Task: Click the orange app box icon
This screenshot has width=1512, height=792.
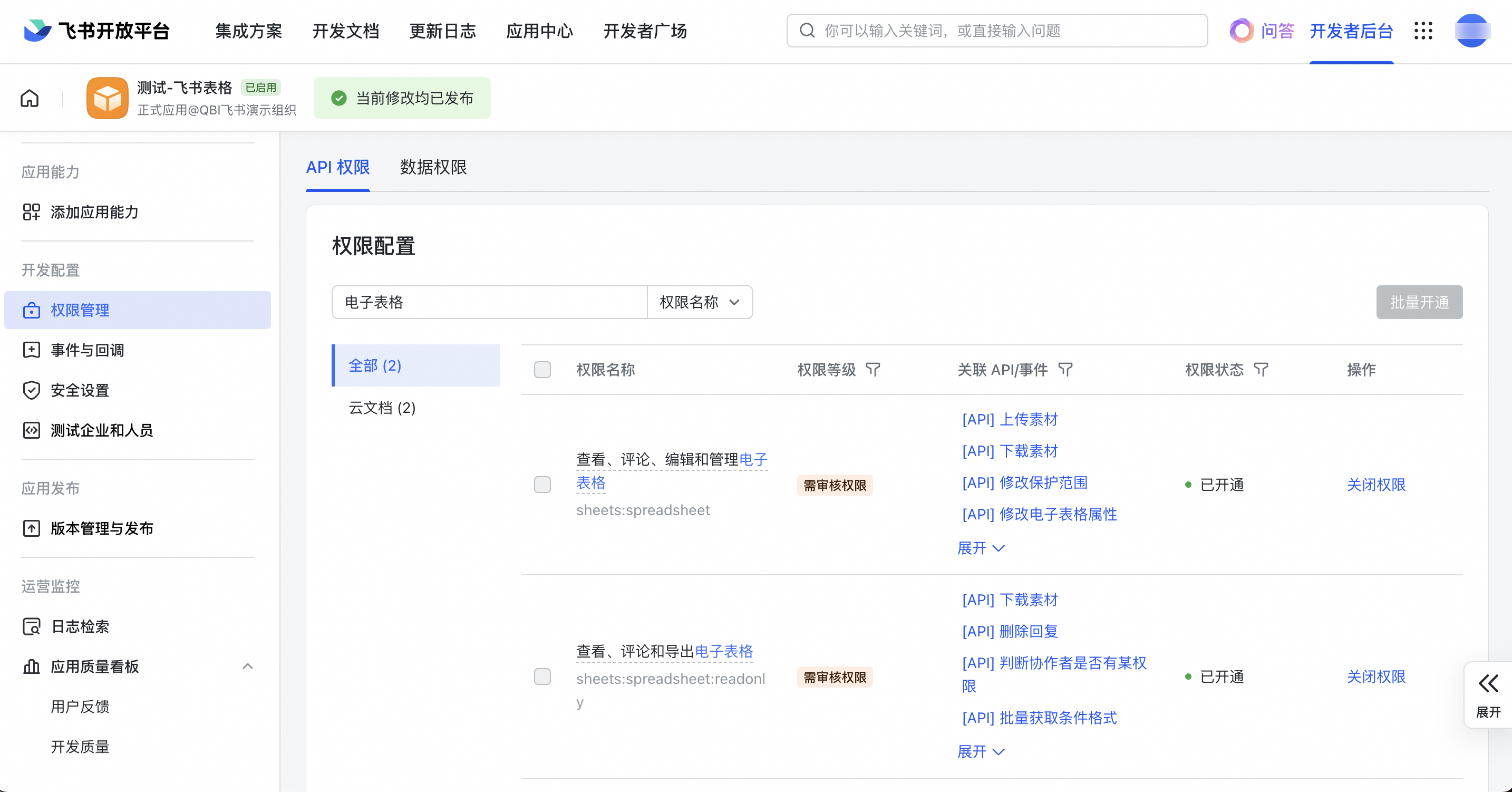Action: pos(108,98)
